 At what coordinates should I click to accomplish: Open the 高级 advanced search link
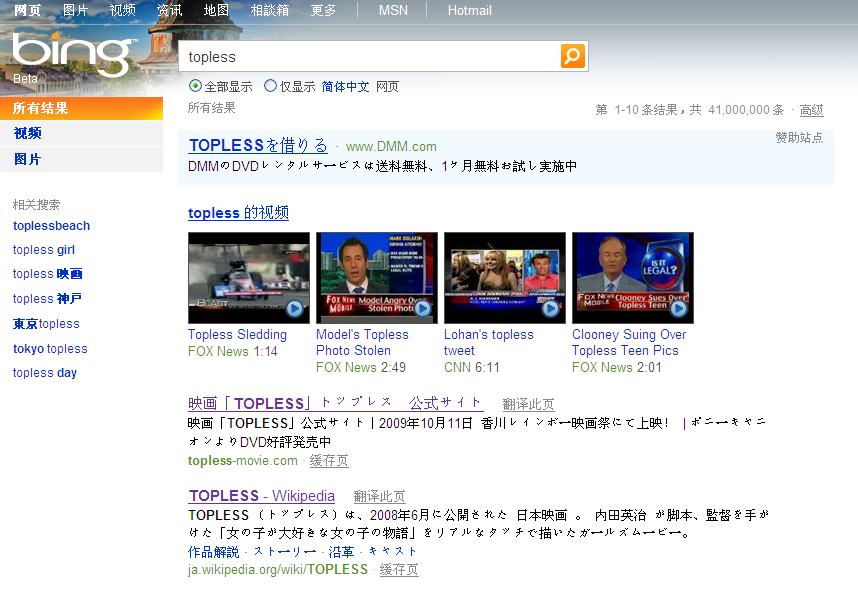811,110
